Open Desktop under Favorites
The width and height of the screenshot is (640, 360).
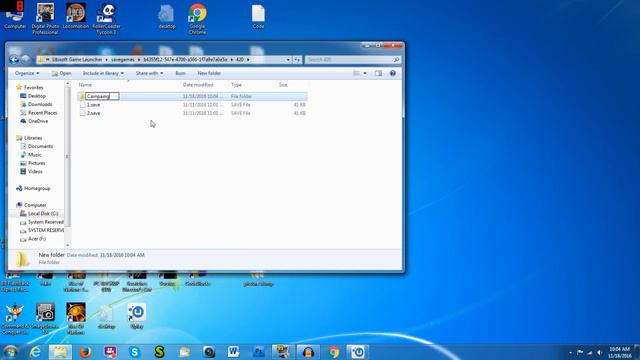pos(36,96)
